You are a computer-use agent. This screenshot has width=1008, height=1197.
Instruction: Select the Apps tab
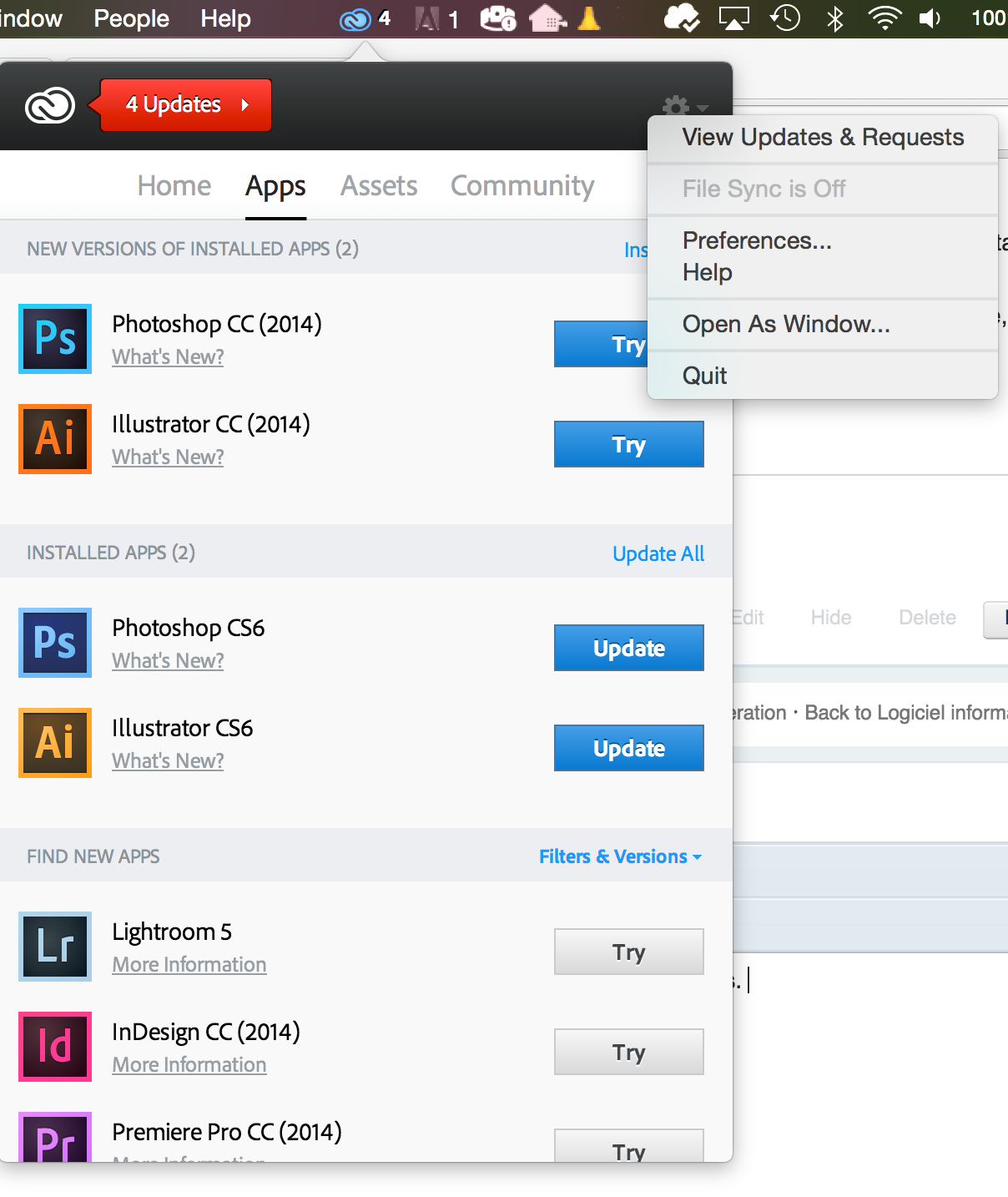tap(275, 186)
